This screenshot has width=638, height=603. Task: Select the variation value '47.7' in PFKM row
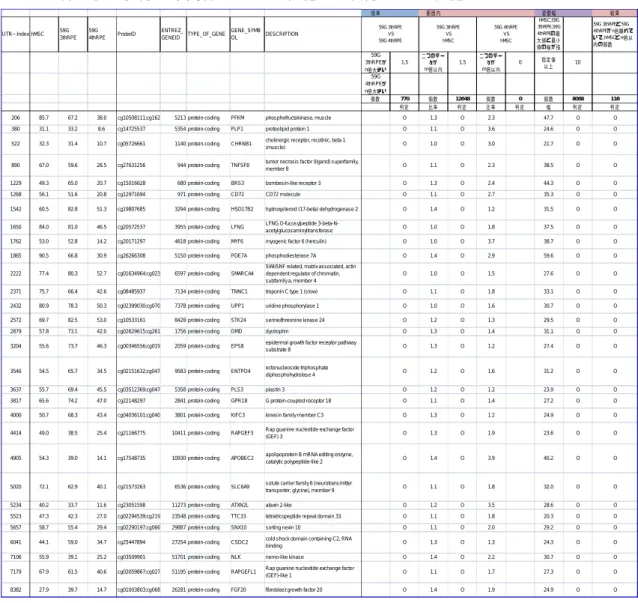(x=548, y=118)
